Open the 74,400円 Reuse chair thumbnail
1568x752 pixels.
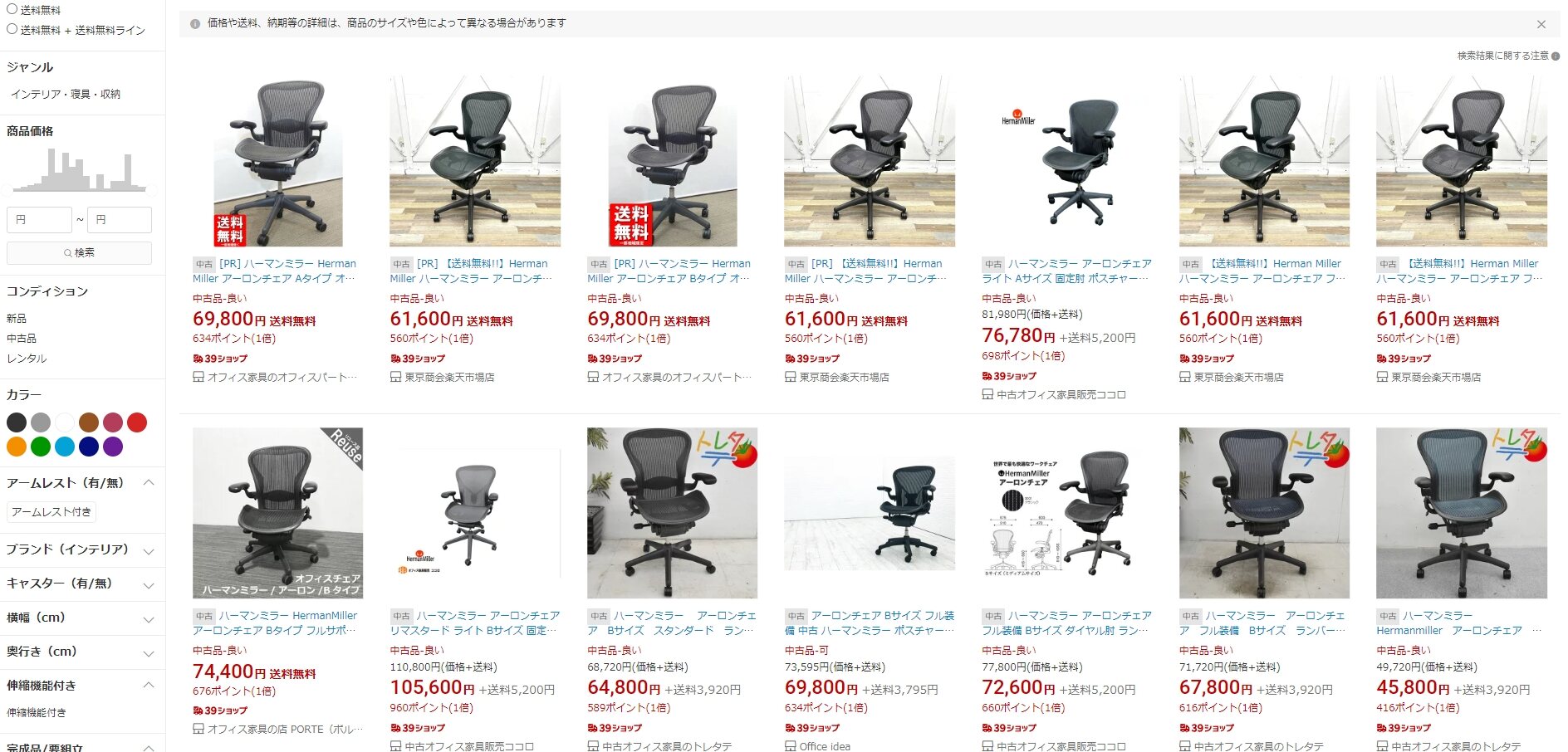point(277,513)
